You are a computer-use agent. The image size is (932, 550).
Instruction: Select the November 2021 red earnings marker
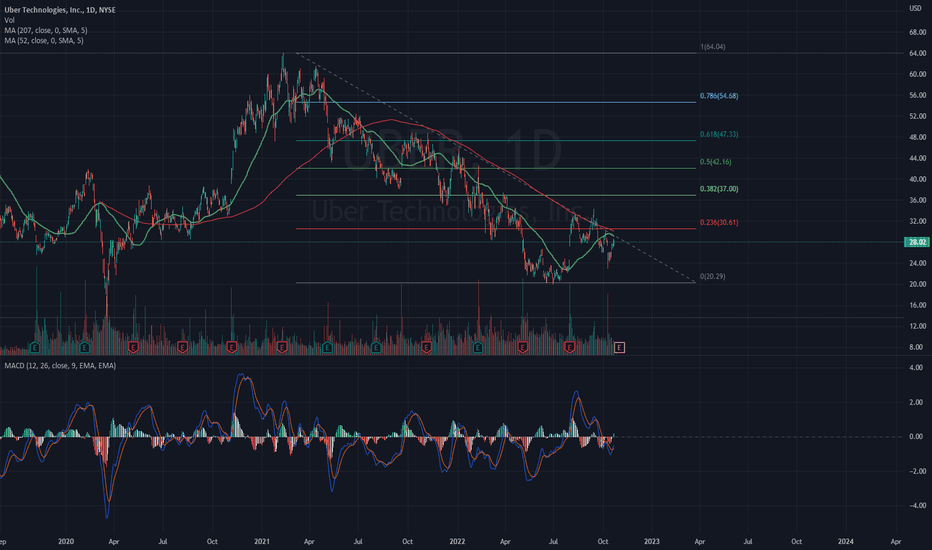(x=426, y=347)
